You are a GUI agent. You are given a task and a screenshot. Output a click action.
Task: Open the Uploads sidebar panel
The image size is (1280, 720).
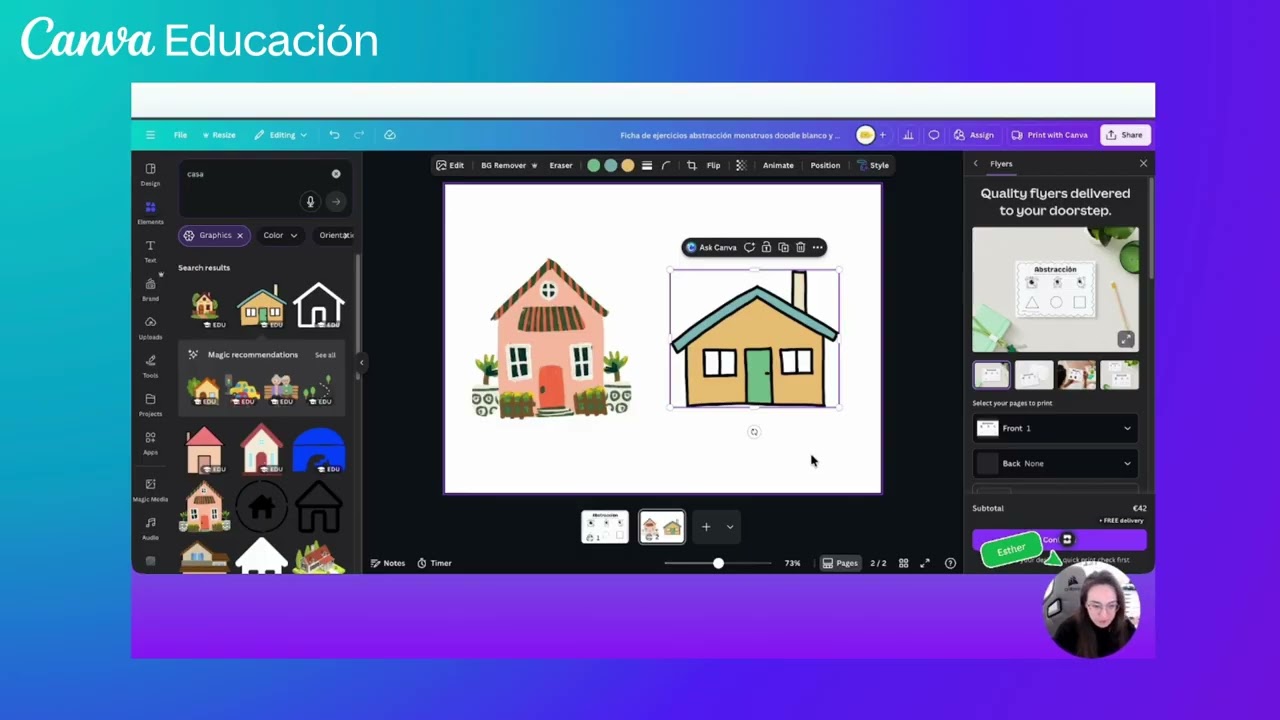pos(150,328)
